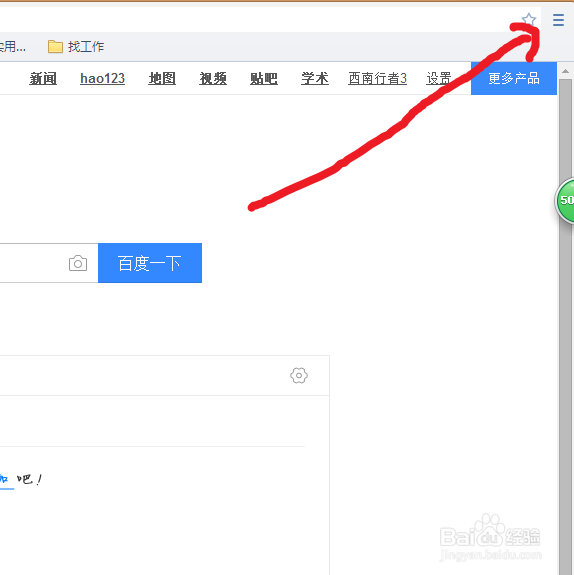Open the 更多产品 button
Image resolution: width=574 pixels, height=575 pixels.
coord(514,78)
